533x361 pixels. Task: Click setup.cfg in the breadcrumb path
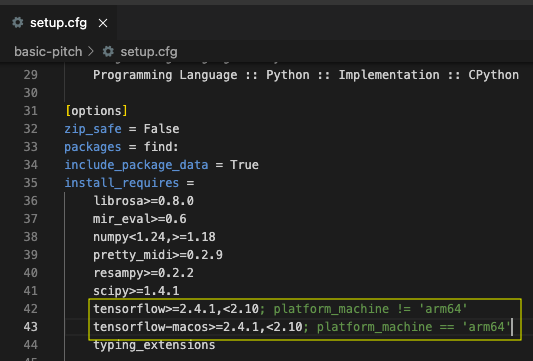tap(149, 52)
